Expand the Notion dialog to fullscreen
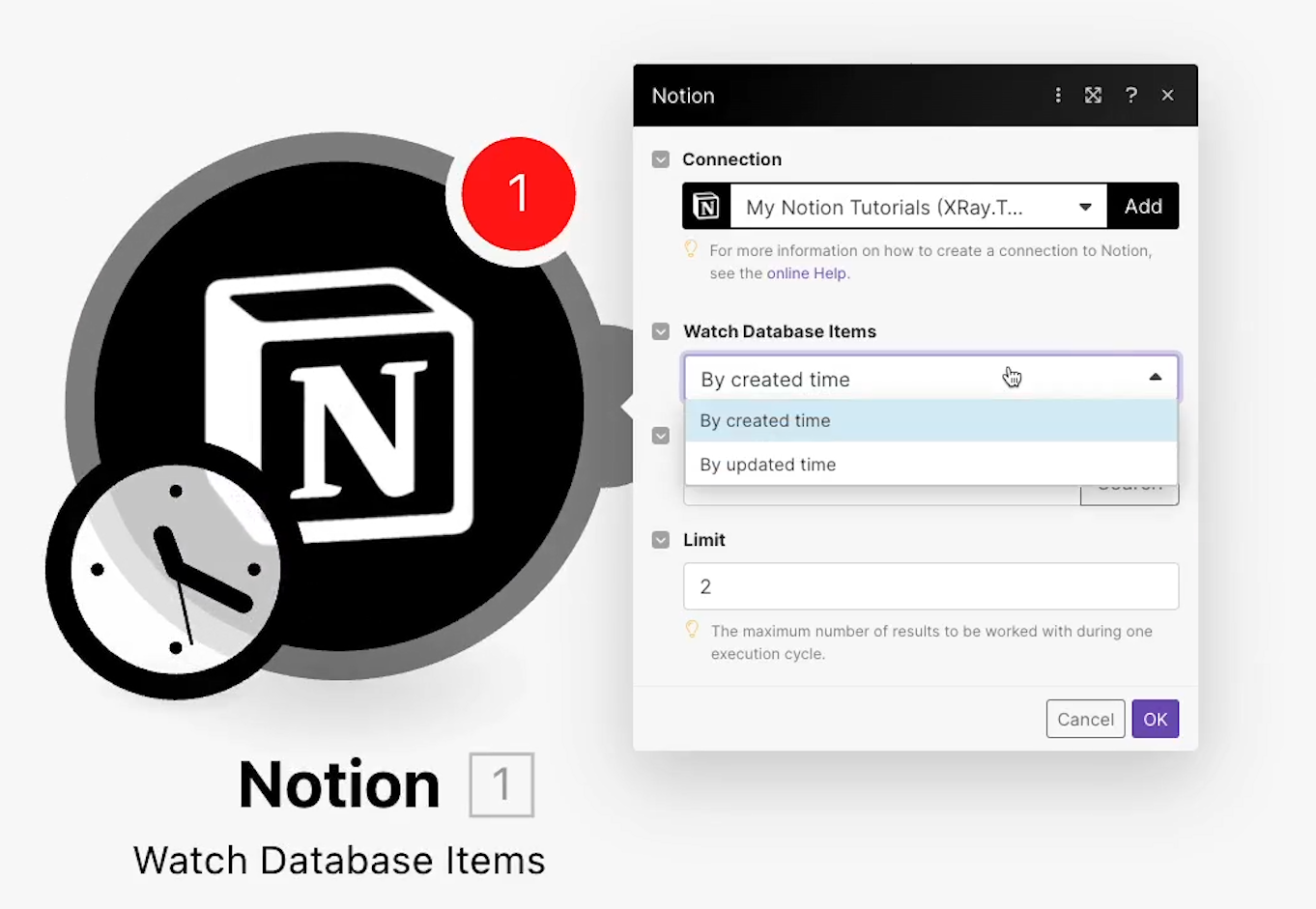The image size is (1316, 909). (x=1093, y=95)
